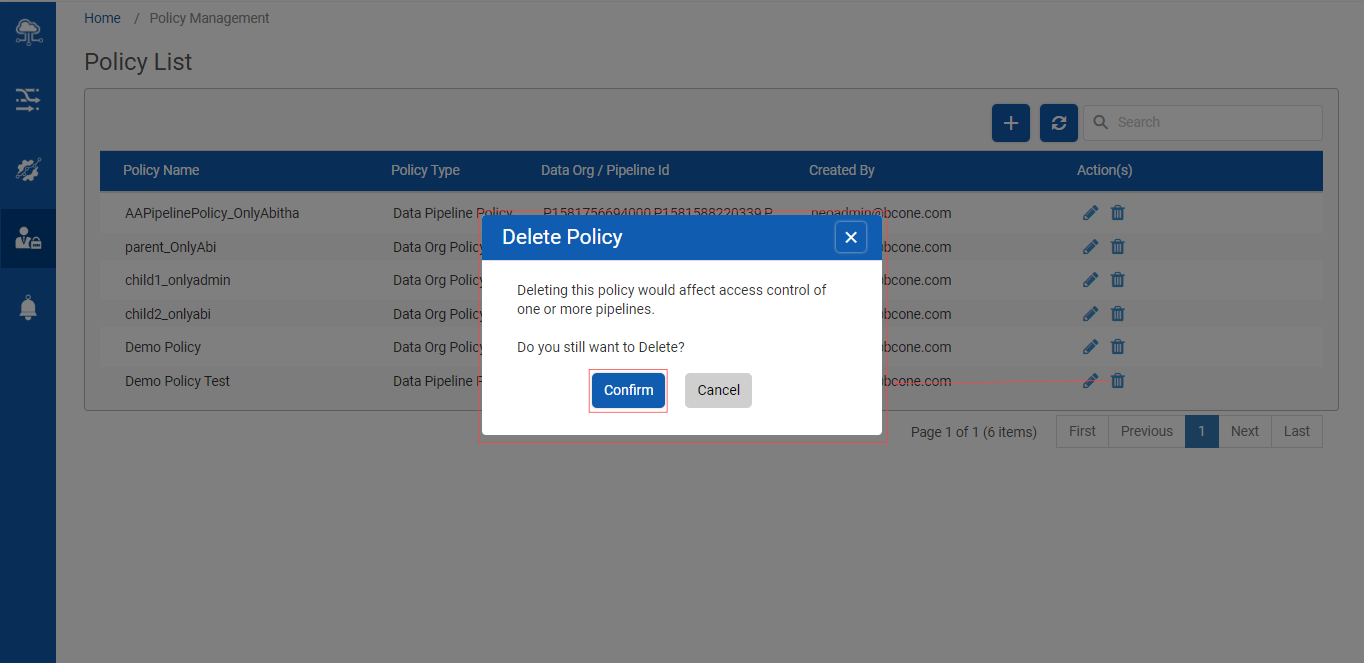This screenshot has width=1364, height=663.
Task: Jump to the Last page
Action: (1296, 431)
